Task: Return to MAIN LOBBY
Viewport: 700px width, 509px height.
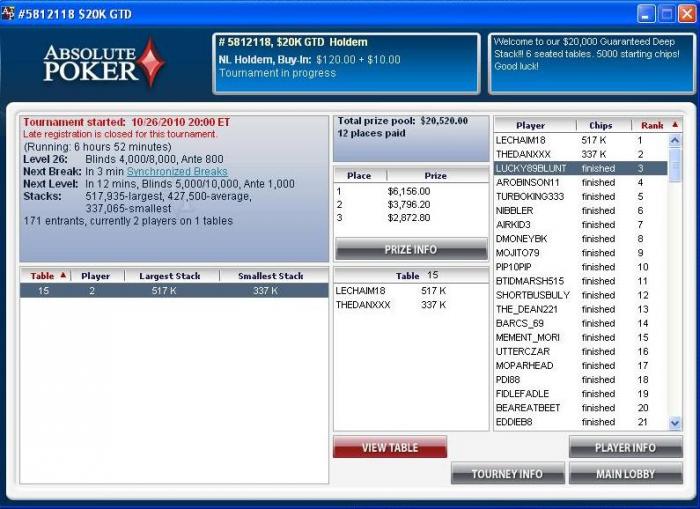Action: [x=625, y=474]
